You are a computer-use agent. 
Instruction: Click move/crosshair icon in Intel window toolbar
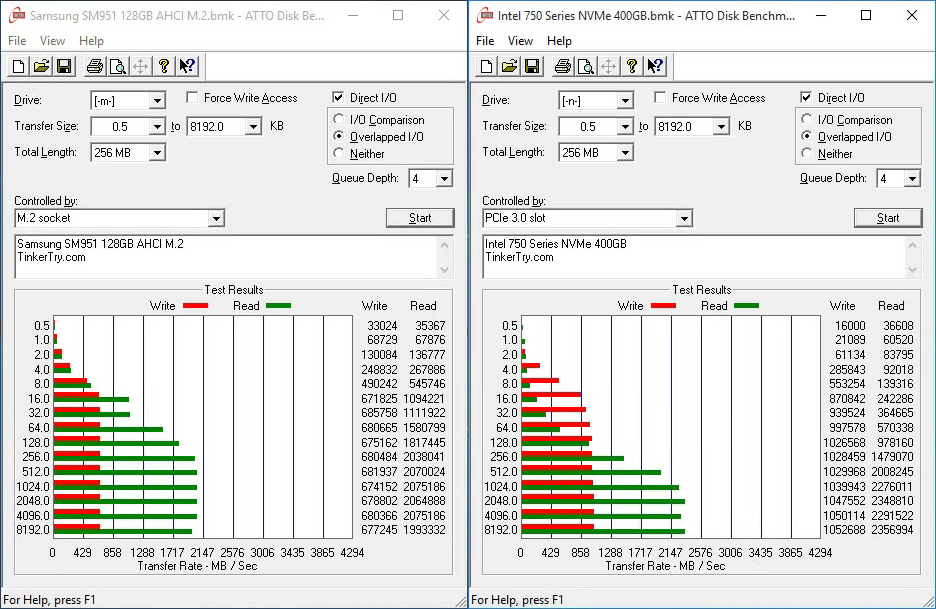click(608, 66)
